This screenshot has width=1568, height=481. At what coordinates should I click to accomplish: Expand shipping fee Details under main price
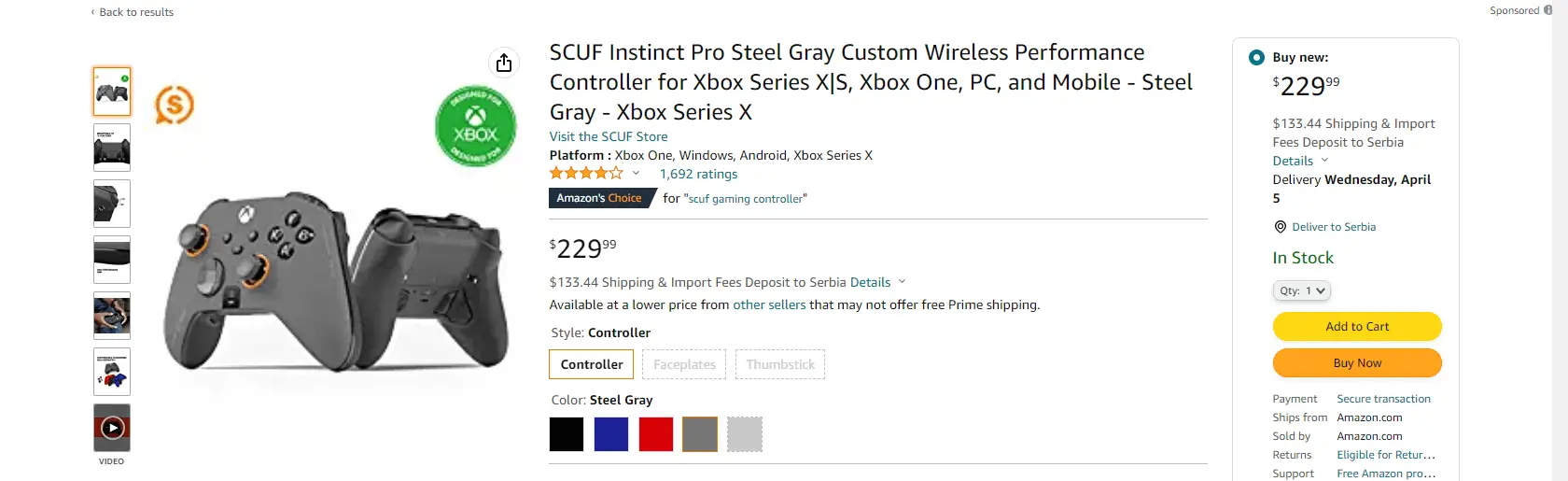(877, 282)
